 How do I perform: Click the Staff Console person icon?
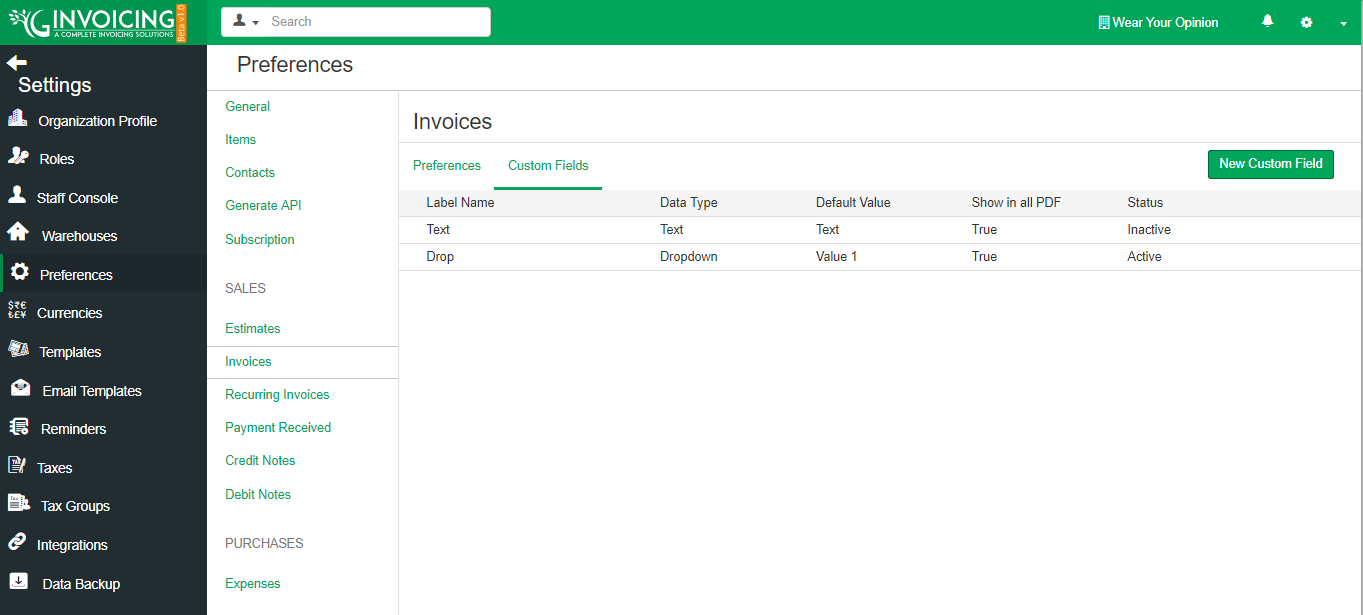[17, 195]
